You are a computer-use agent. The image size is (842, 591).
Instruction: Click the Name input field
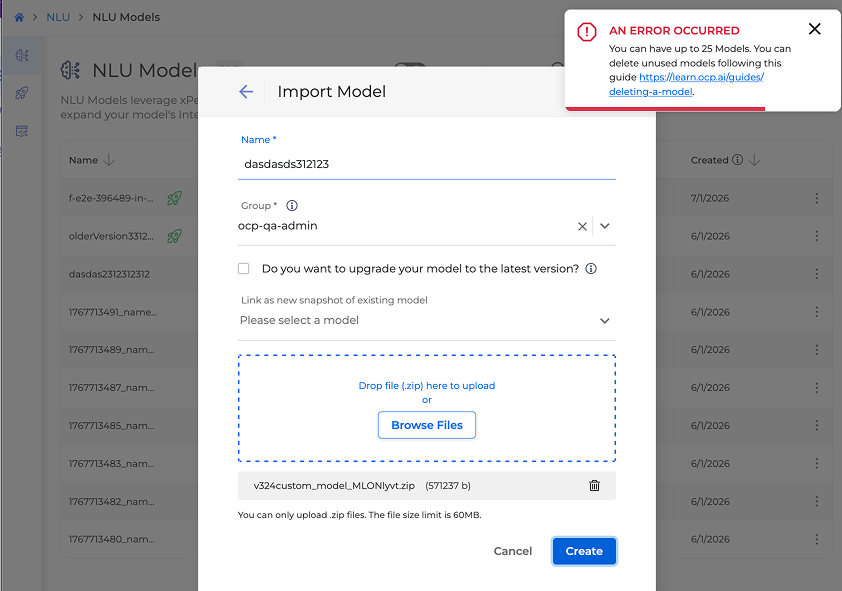tap(427, 164)
